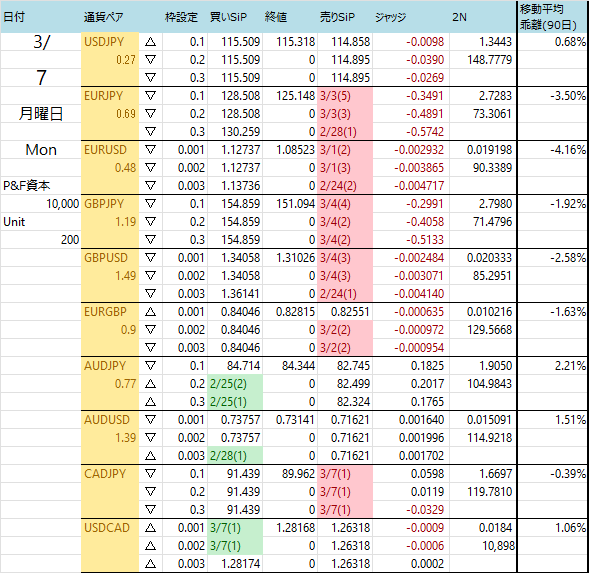Click the green 2/28(1) buy signal cell
This screenshot has height=573, width=589.
click(x=235, y=456)
